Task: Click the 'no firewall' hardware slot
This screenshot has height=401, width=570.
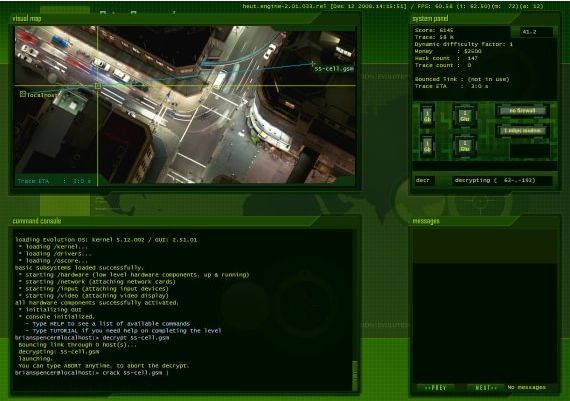Action: click(522, 111)
